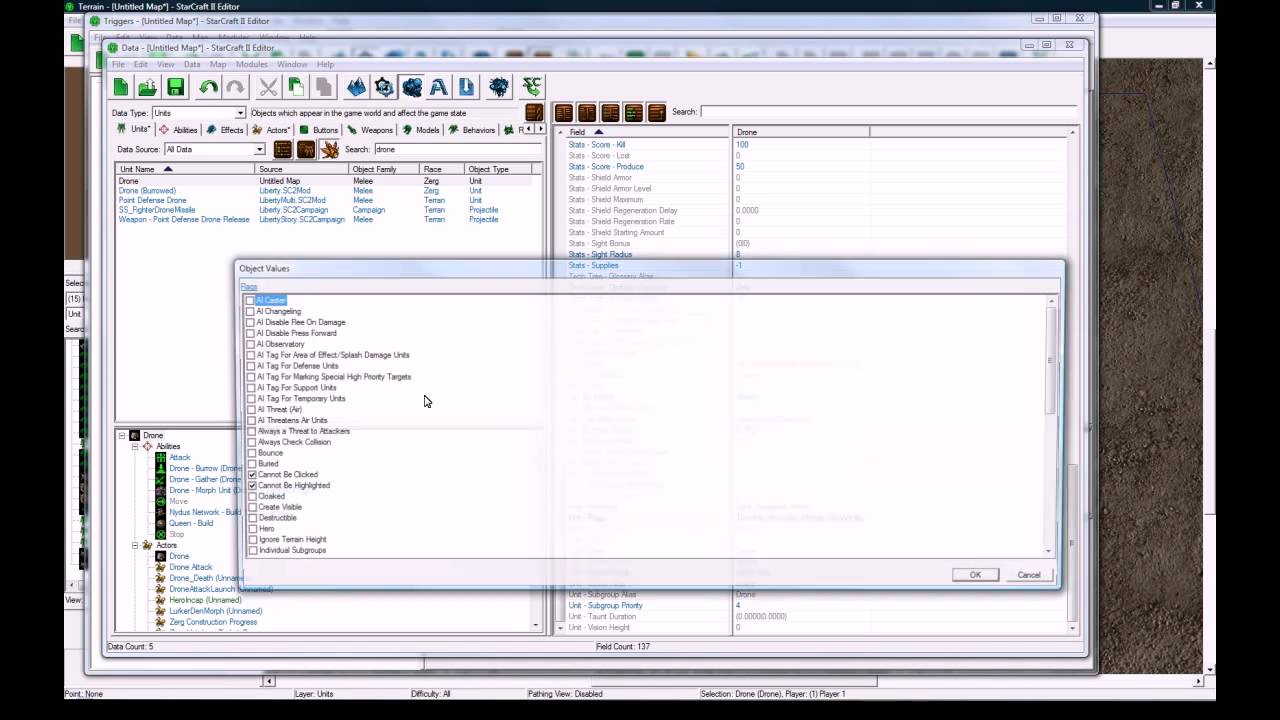Click the New document toolbar icon

121,87
